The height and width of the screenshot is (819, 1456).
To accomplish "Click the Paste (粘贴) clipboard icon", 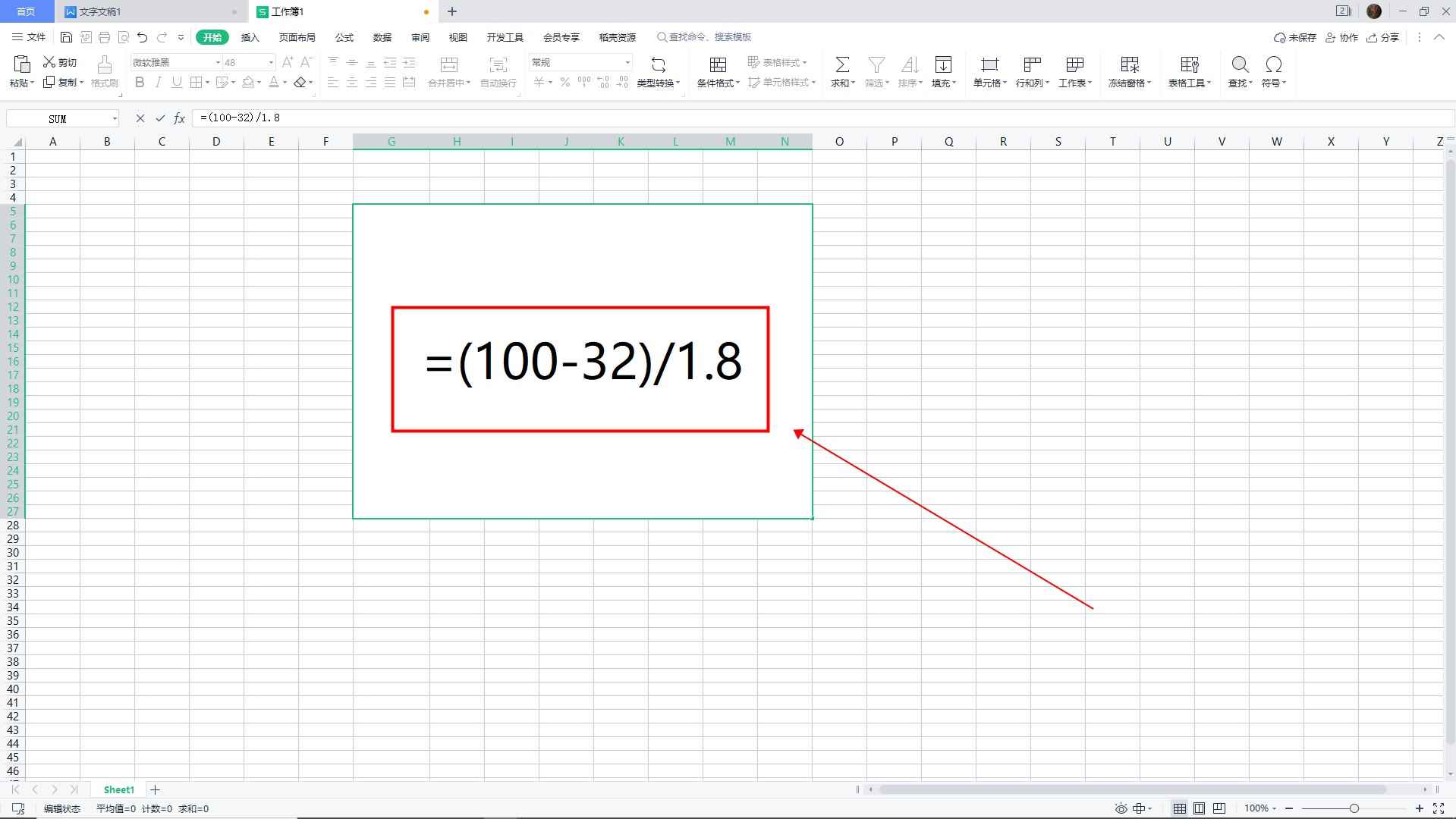I will coord(21,64).
